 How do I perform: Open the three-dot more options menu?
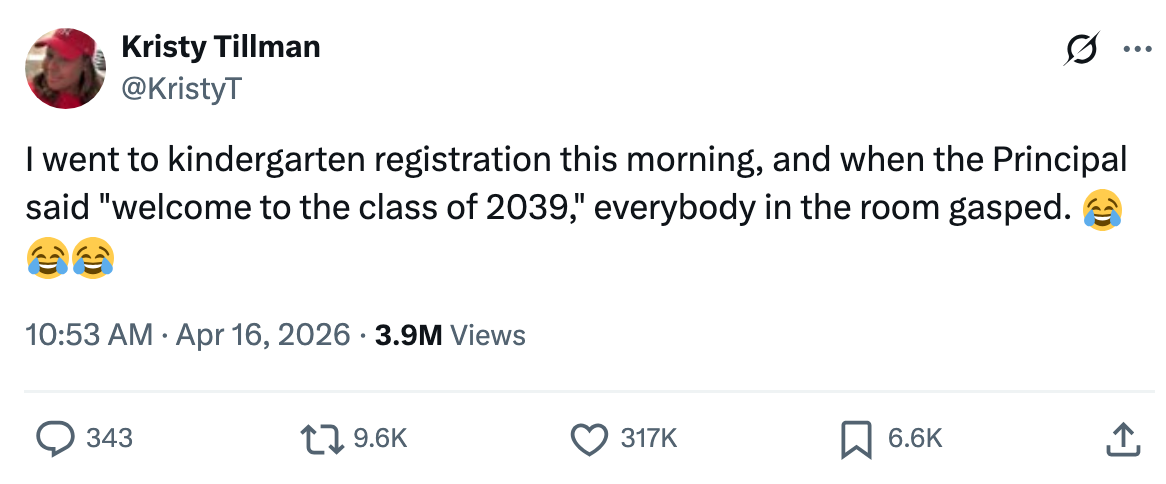coord(1138,47)
